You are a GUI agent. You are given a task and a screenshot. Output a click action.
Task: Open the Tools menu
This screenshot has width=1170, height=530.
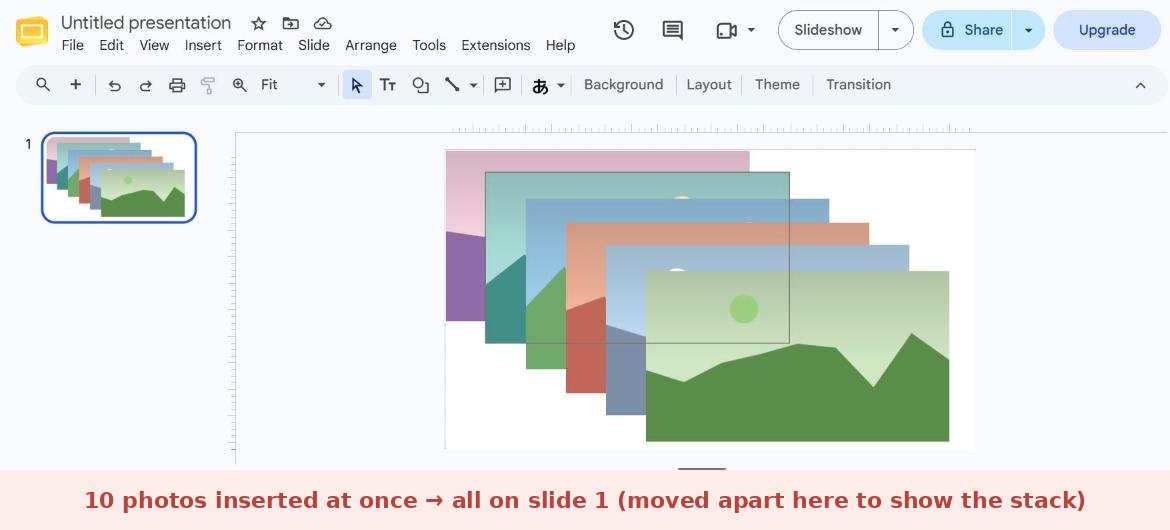(429, 46)
